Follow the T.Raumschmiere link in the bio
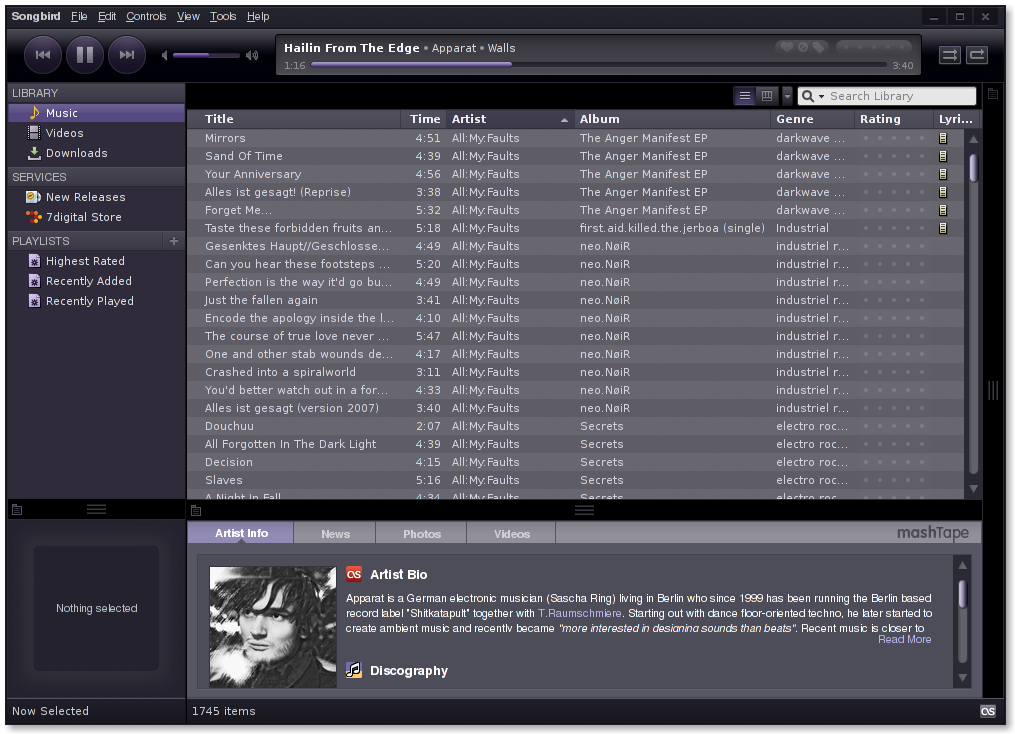The width and height of the screenshot is (1015, 734). (580, 613)
